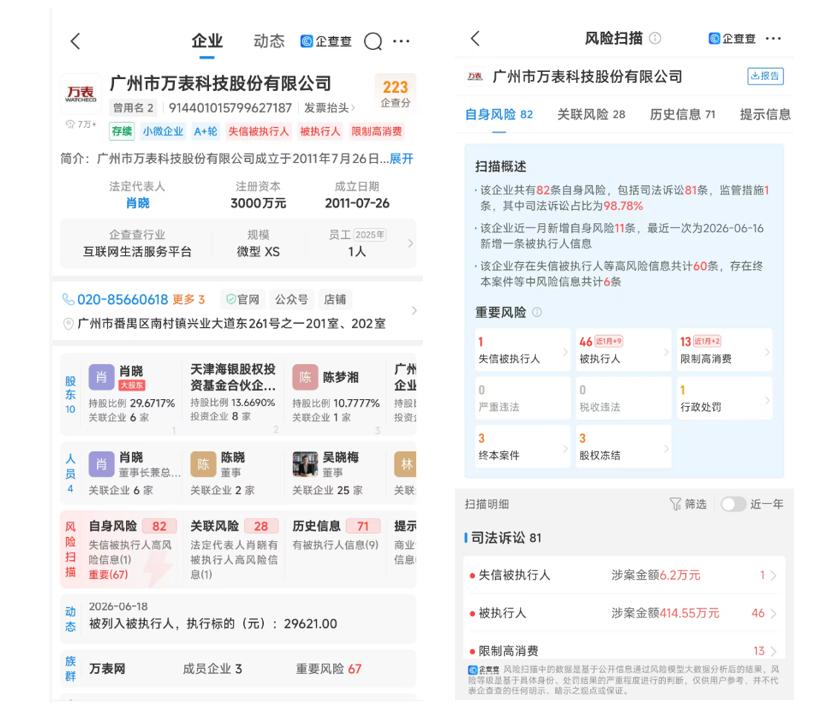Tap 223 企查分 score badge

point(395,93)
